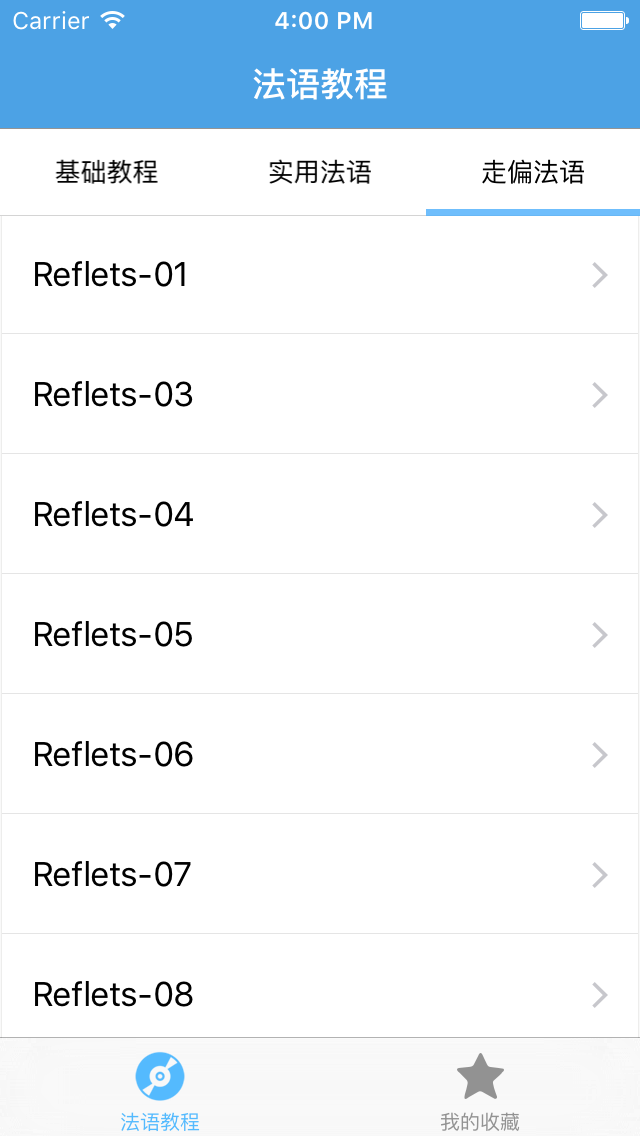Switch to the 实用法语 tab

point(320,172)
